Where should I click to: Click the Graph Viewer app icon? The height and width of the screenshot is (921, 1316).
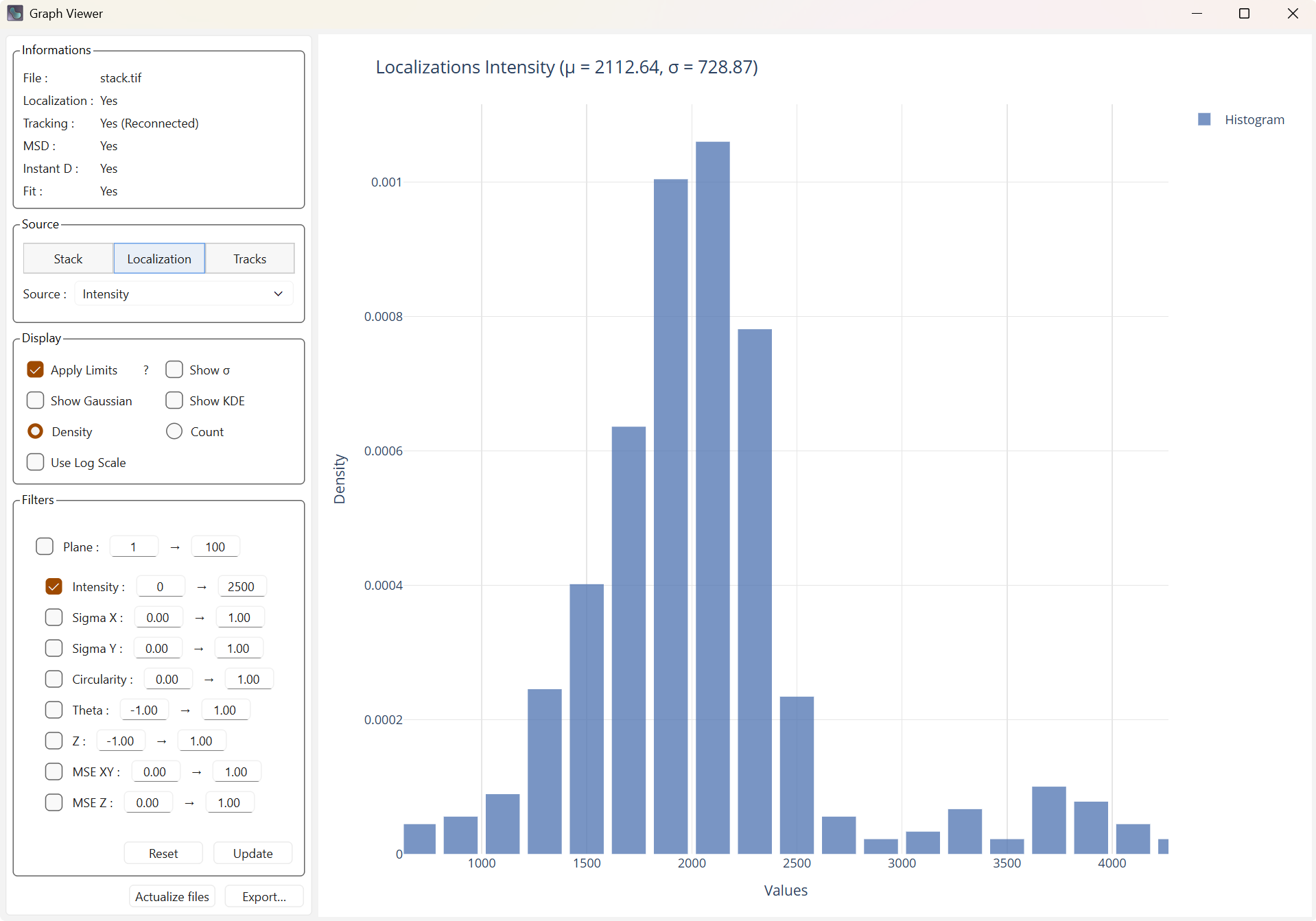[x=15, y=13]
